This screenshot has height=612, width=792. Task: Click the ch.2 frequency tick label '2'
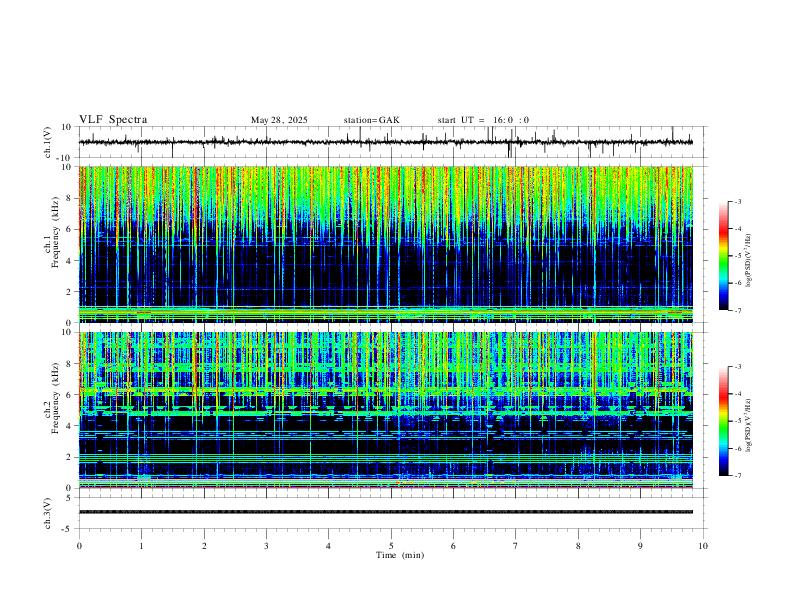[x=70, y=457]
